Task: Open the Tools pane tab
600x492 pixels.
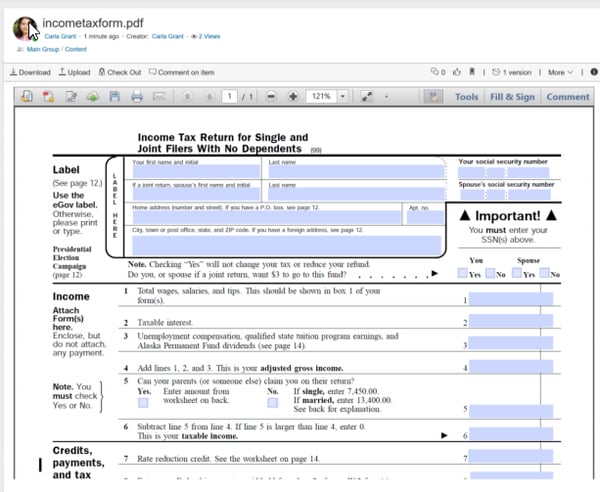Action: click(x=466, y=97)
